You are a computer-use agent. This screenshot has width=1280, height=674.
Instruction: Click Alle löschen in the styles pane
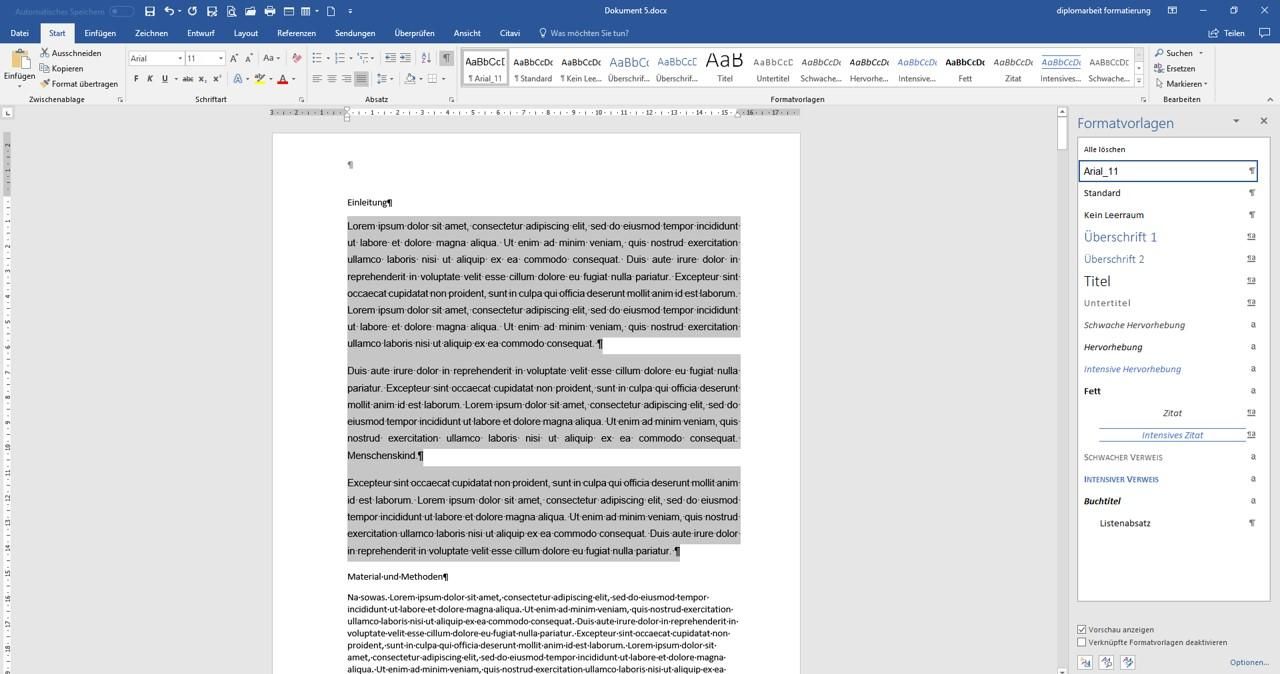click(x=1105, y=149)
